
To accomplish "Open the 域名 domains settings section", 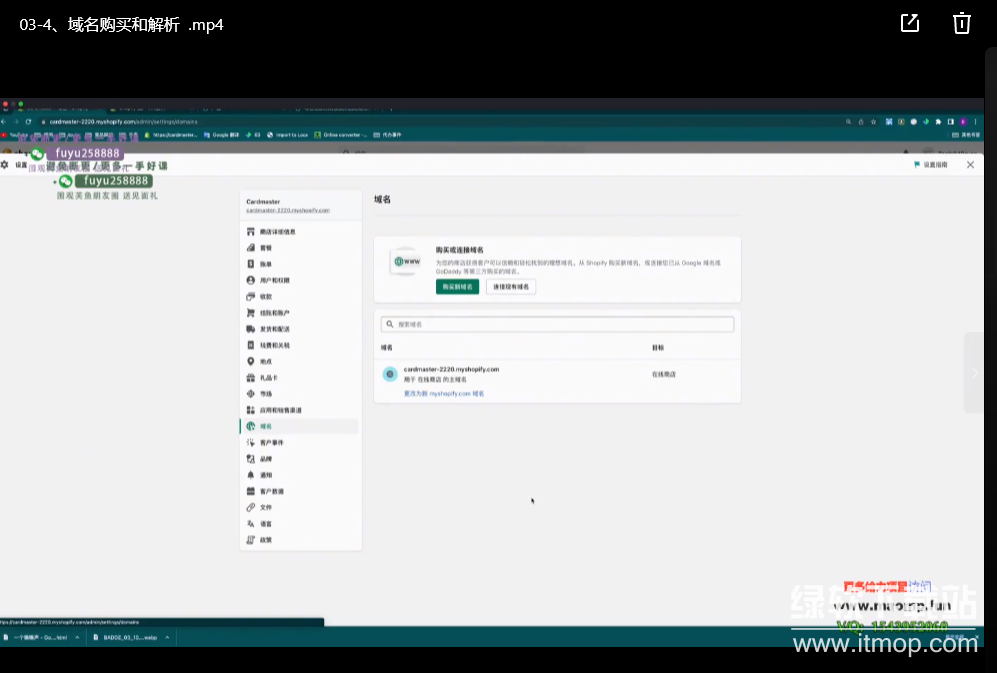I will [299, 426].
